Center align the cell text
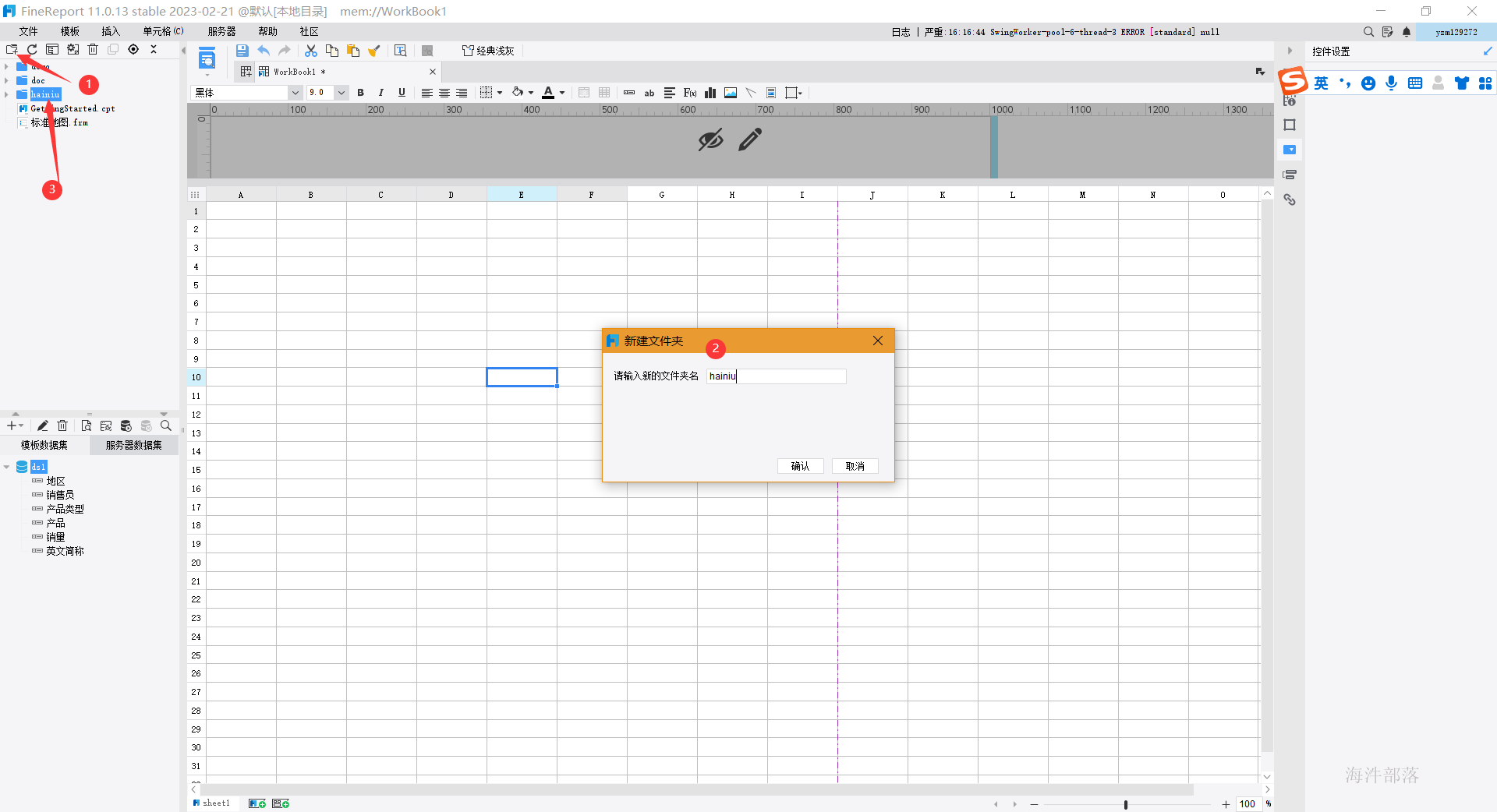1497x812 pixels. (444, 93)
